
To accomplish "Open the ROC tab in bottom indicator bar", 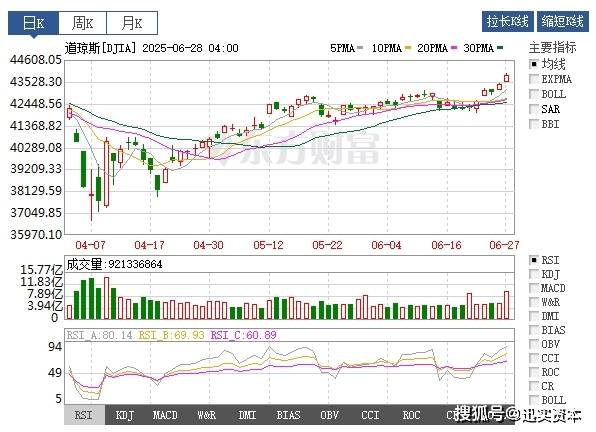I will pyautogui.click(x=411, y=415).
